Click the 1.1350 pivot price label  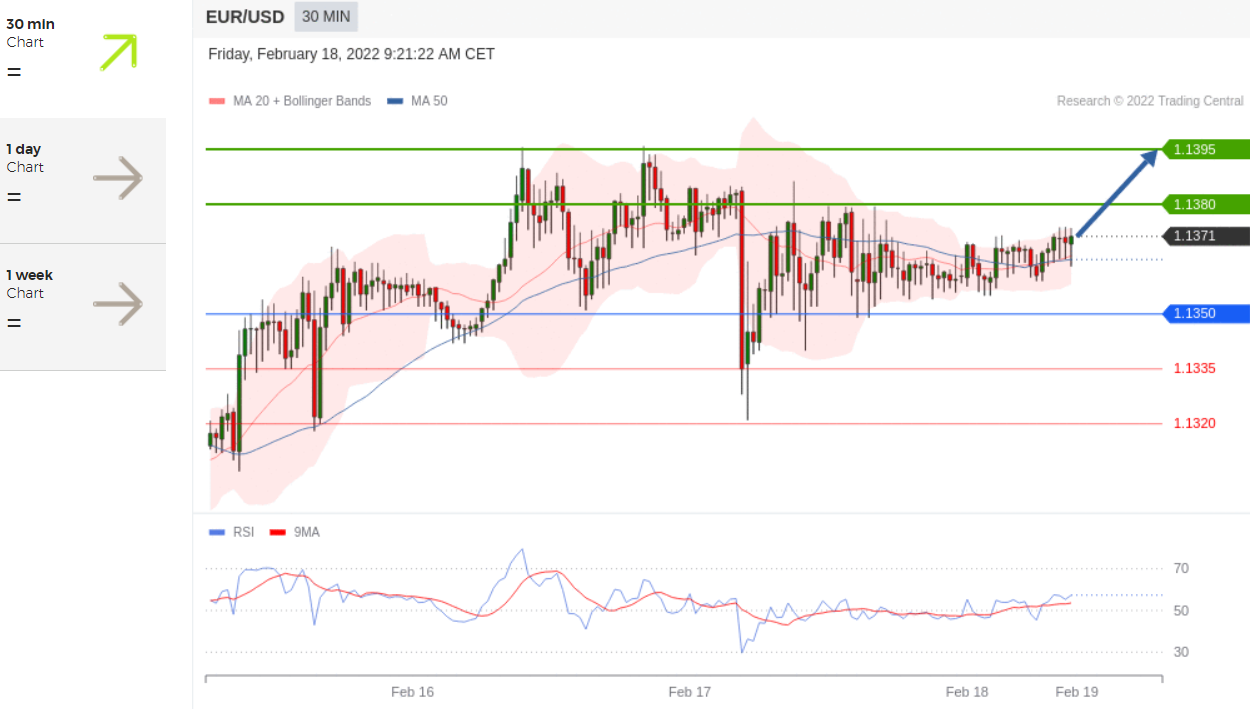click(x=1205, y=313)
